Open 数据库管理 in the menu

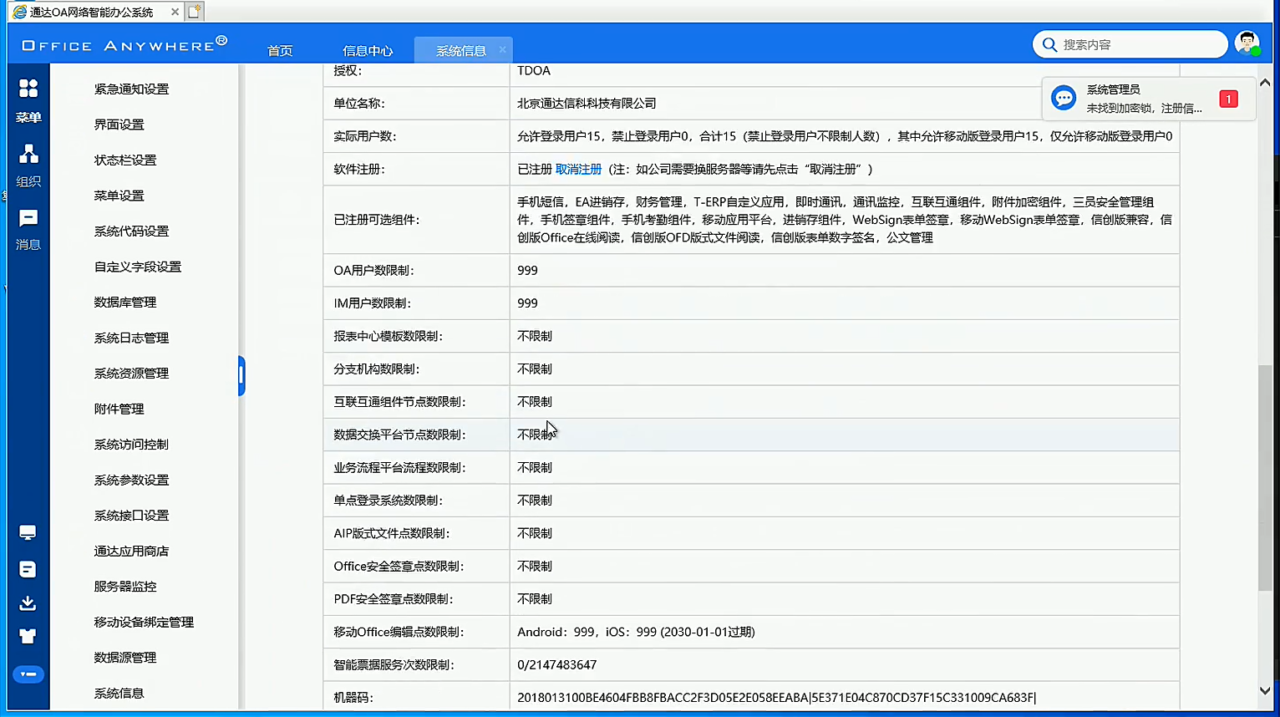pyautogui.click(x=125, y=302)
